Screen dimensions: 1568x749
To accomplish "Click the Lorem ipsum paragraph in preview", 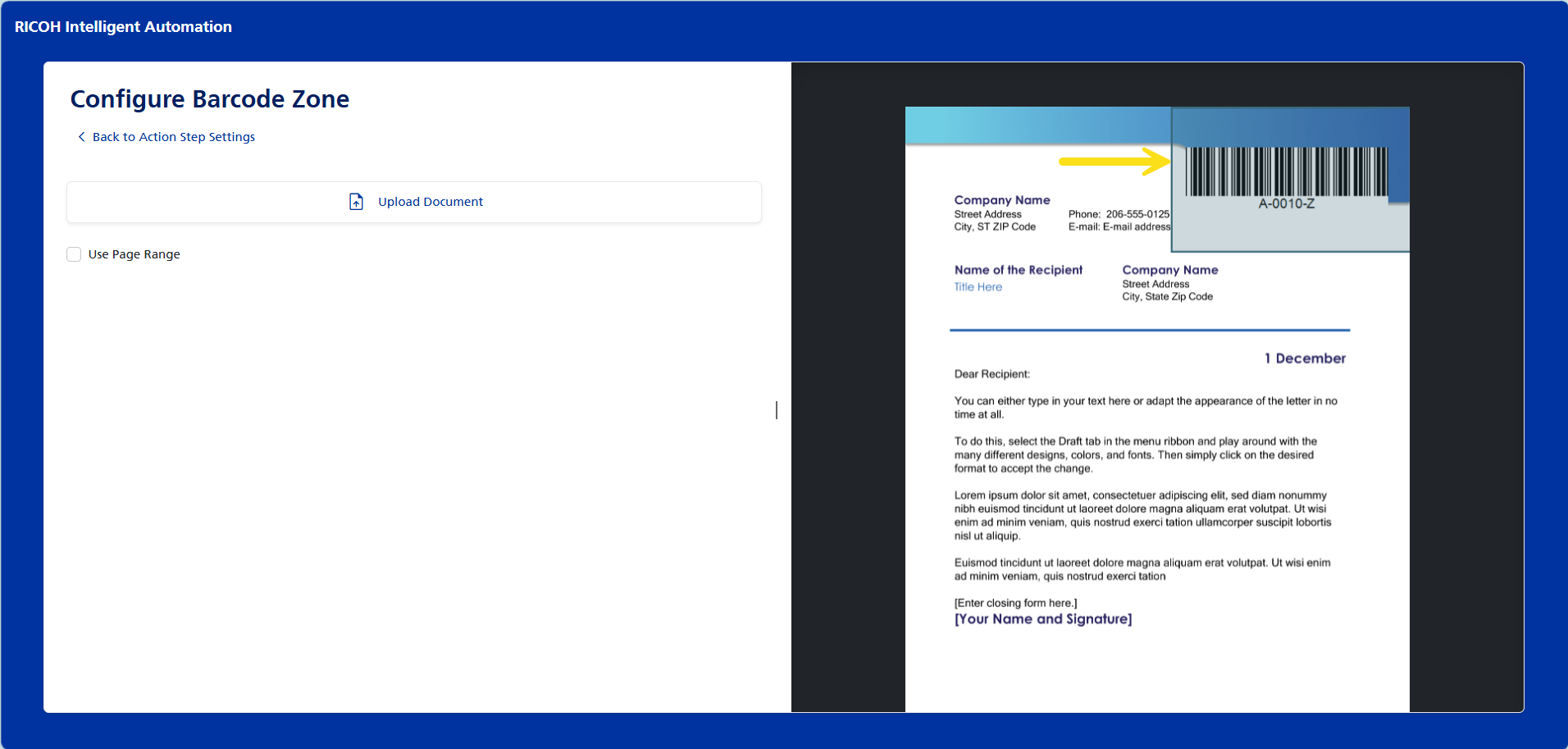I will click(1142, 515).
